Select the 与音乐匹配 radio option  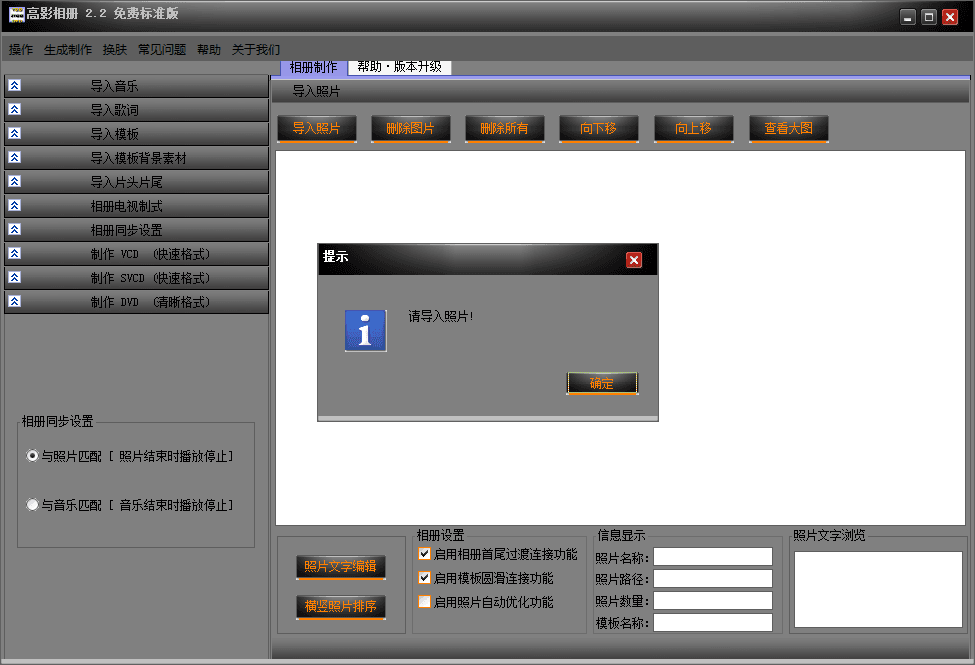pos(33,505)
